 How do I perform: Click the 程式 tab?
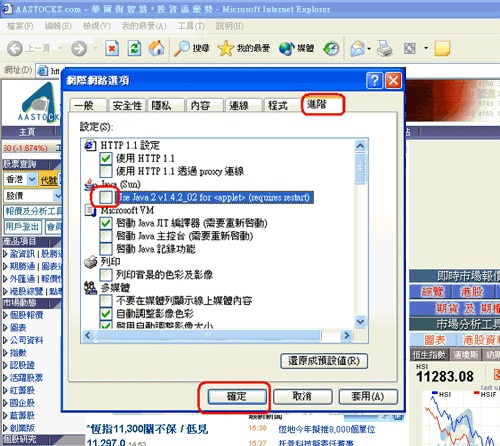coord(282,105)
